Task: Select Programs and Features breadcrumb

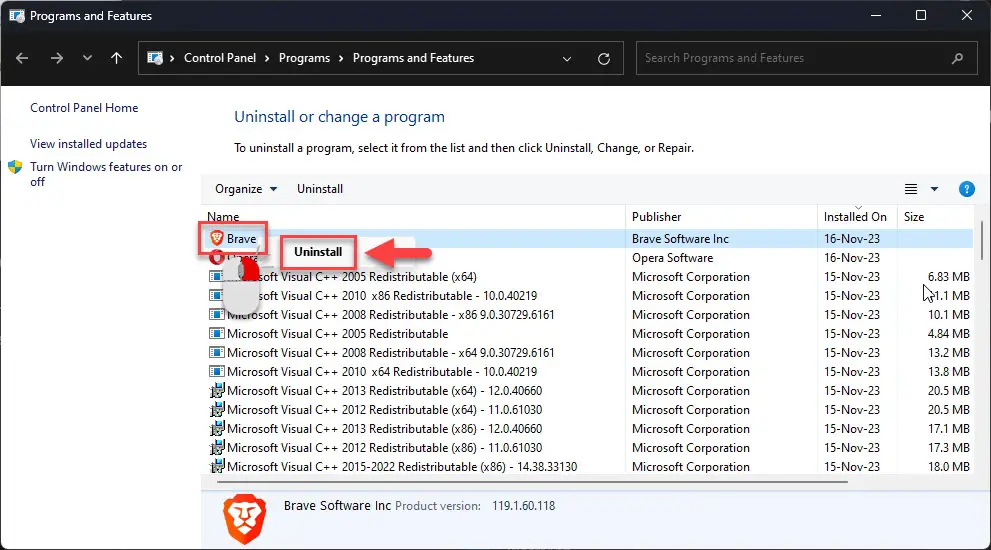Action: [x=413, y=58]
